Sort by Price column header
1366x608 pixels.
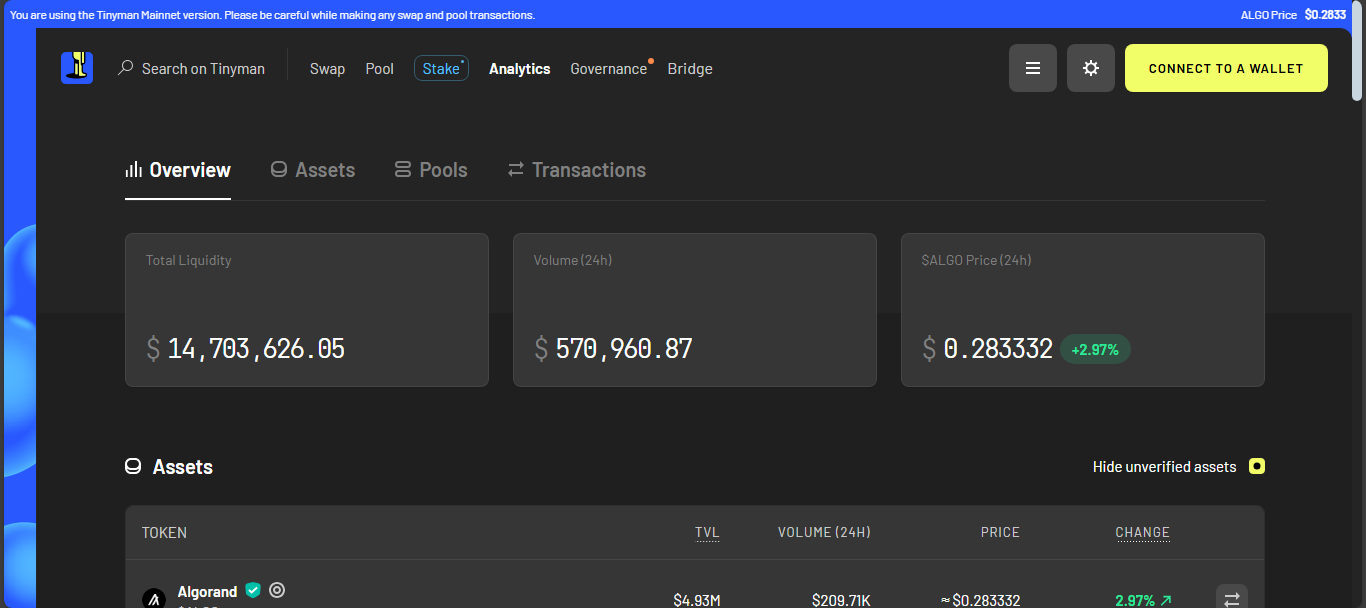1000,533
